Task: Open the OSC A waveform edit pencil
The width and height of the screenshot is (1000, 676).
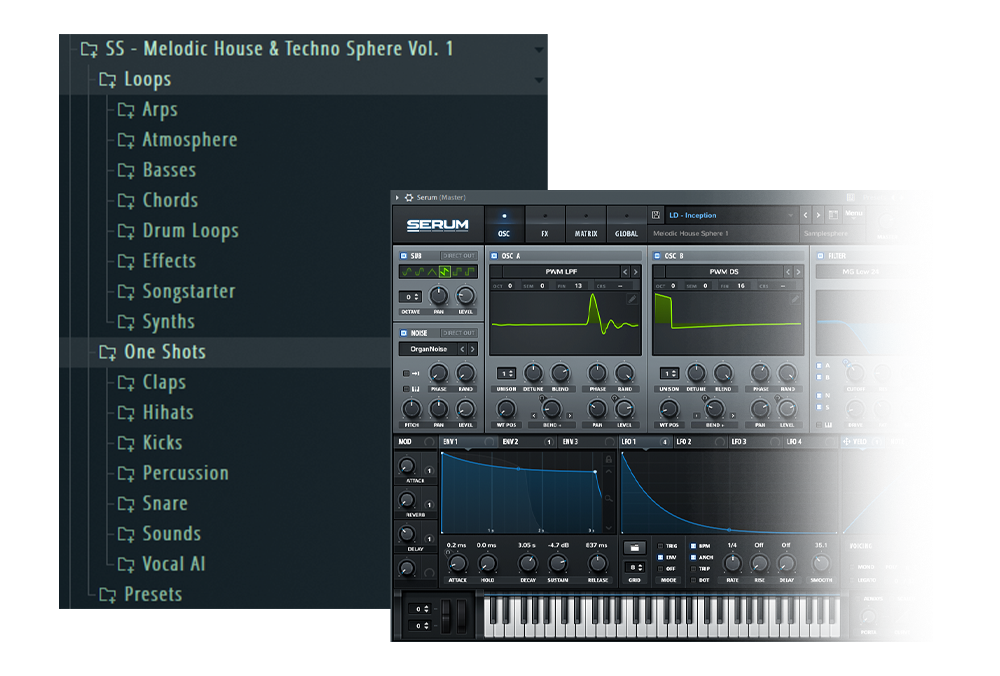Action: (632, 299)
